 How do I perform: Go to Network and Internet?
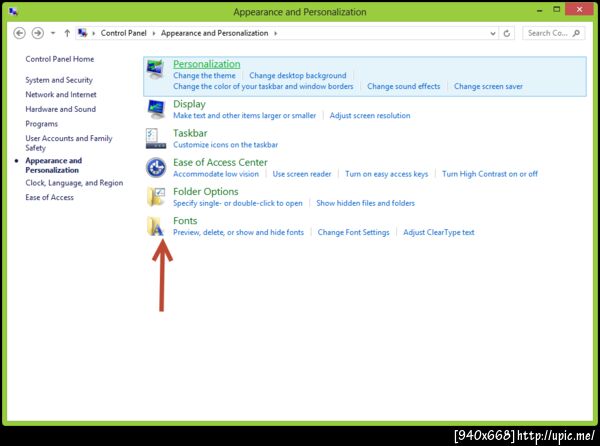click(x=61, y=94)
